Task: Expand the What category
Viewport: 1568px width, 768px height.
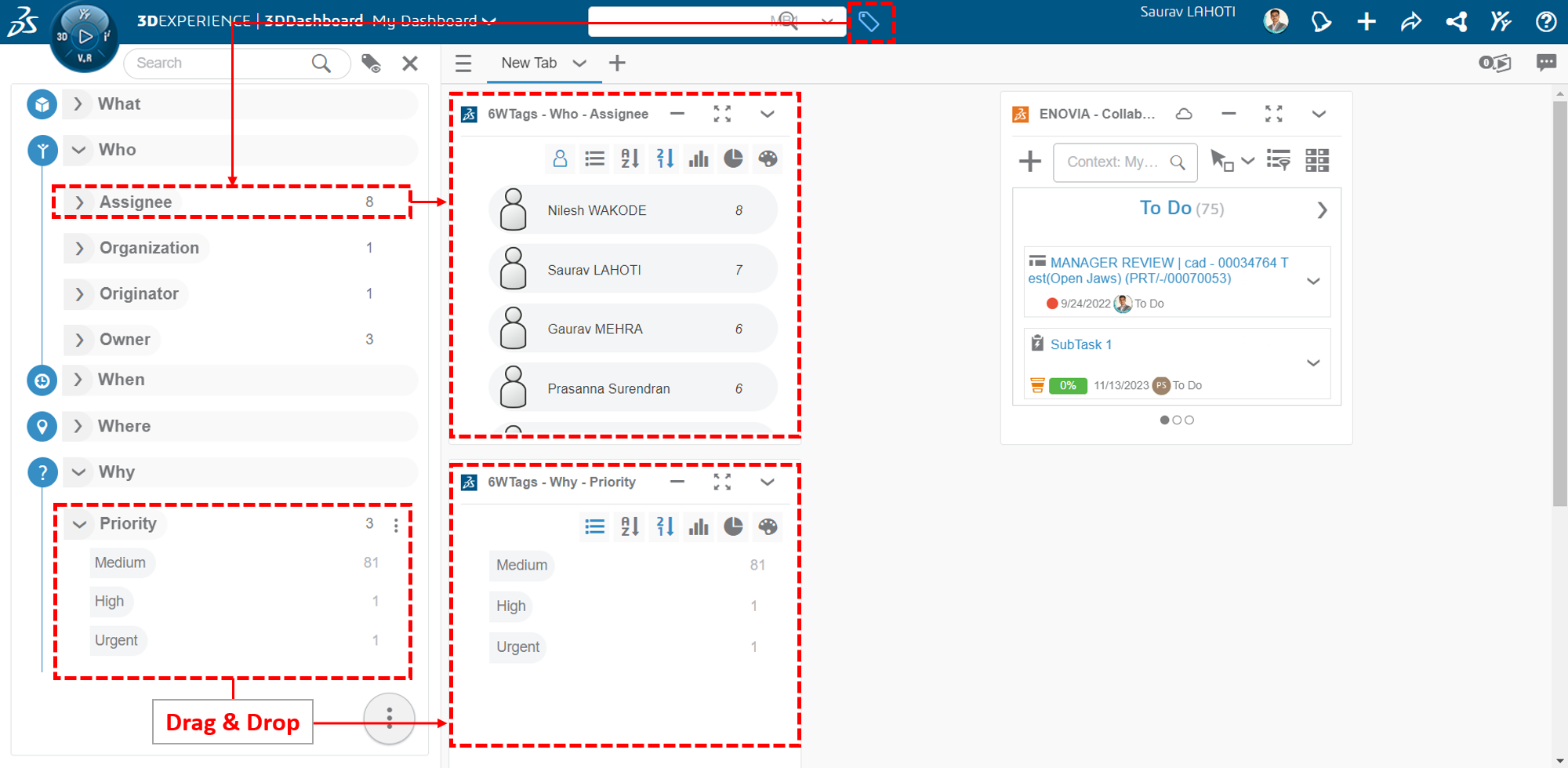Action: coord(78,104)
